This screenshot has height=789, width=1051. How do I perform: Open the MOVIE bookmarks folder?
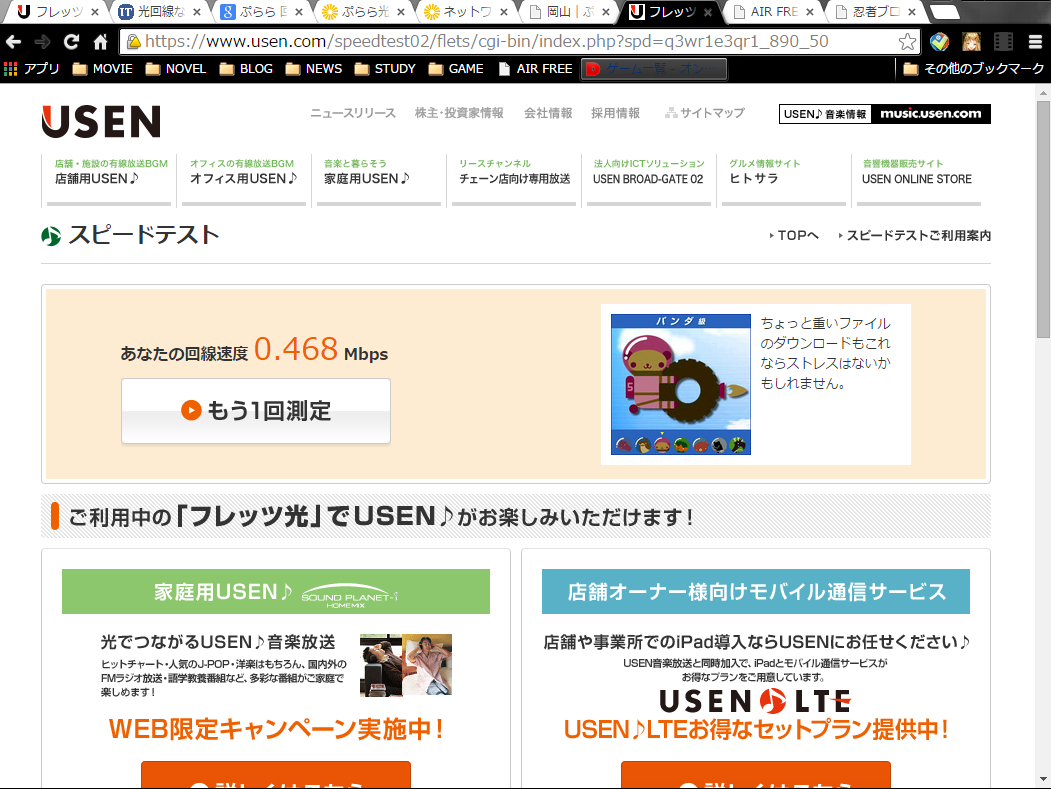click(x=103, y=68)
